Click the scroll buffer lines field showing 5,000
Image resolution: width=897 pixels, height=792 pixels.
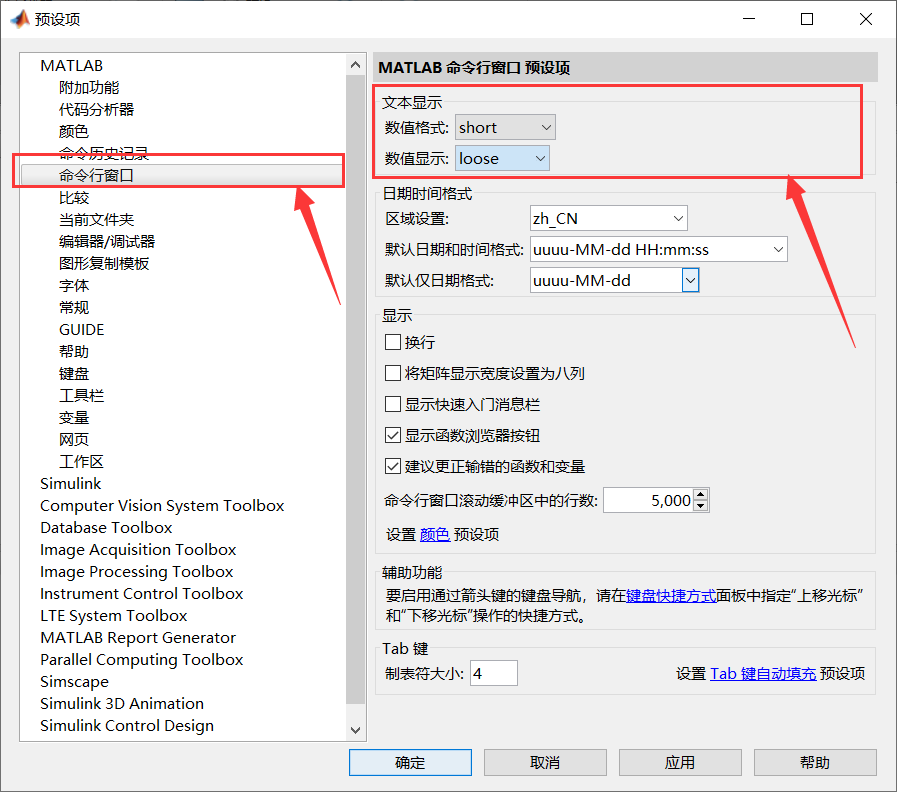click(648, 500)
